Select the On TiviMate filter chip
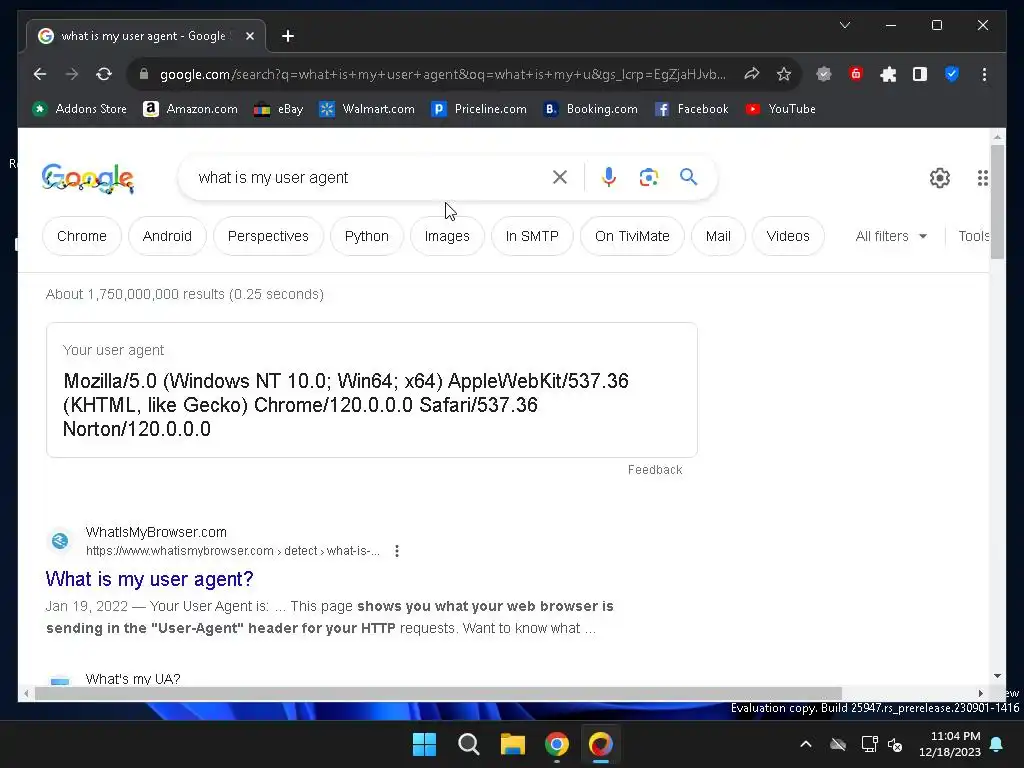The image size is (1024, 768). pyautogui.click(x=632, y=236)
